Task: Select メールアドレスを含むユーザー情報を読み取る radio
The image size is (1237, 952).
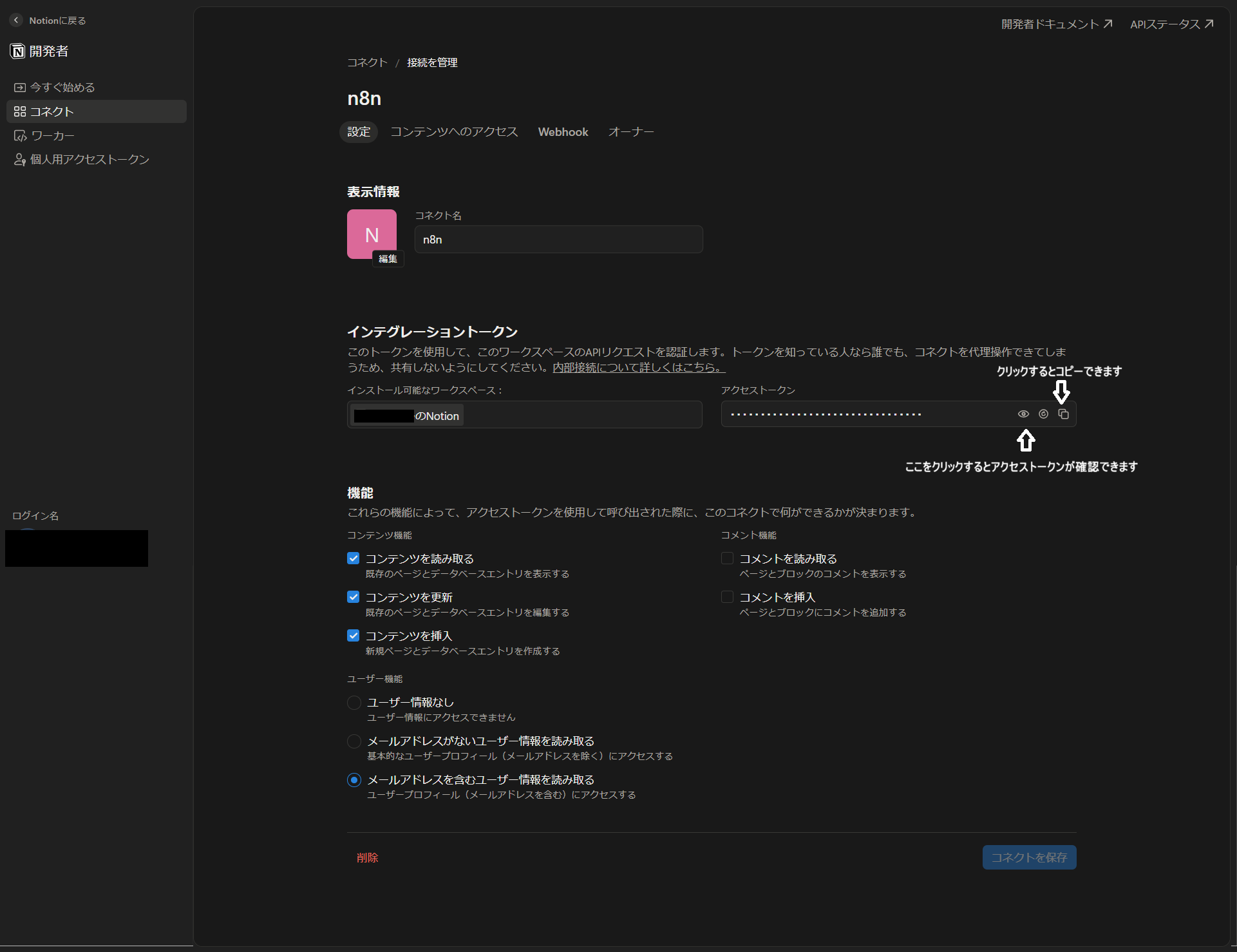Action: pos(354,780)
